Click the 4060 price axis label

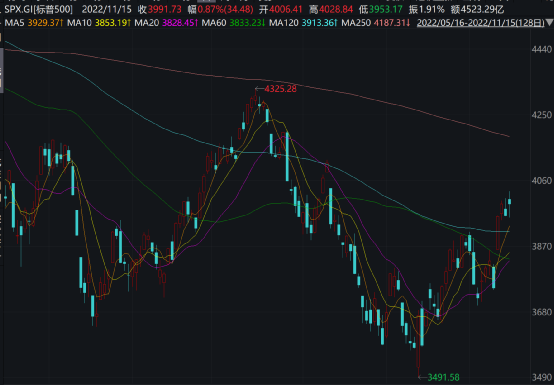[x=542, y=181]
